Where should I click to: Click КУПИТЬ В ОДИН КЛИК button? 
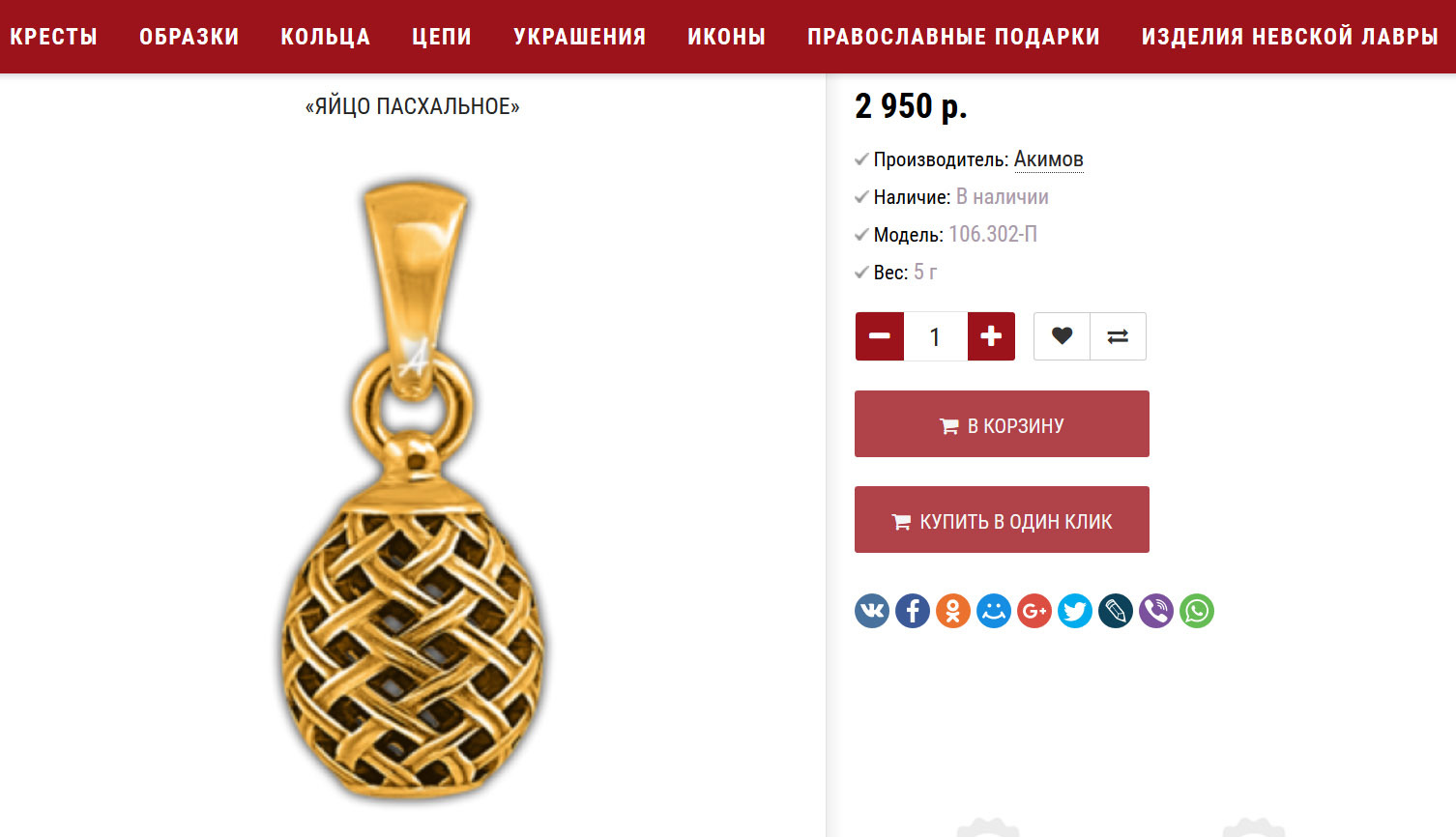coord(1002,520)
